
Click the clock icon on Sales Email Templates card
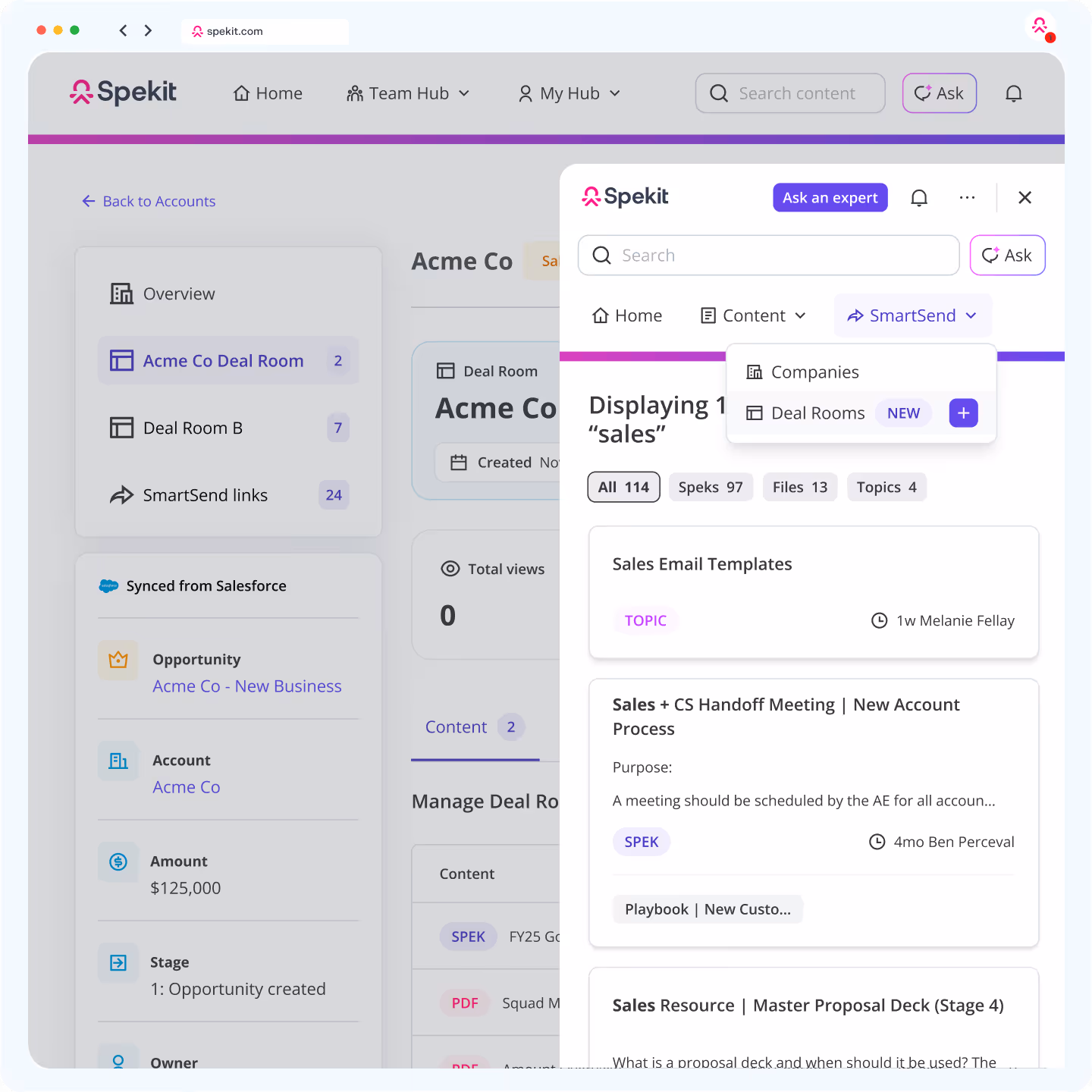[x=879, y=620]
